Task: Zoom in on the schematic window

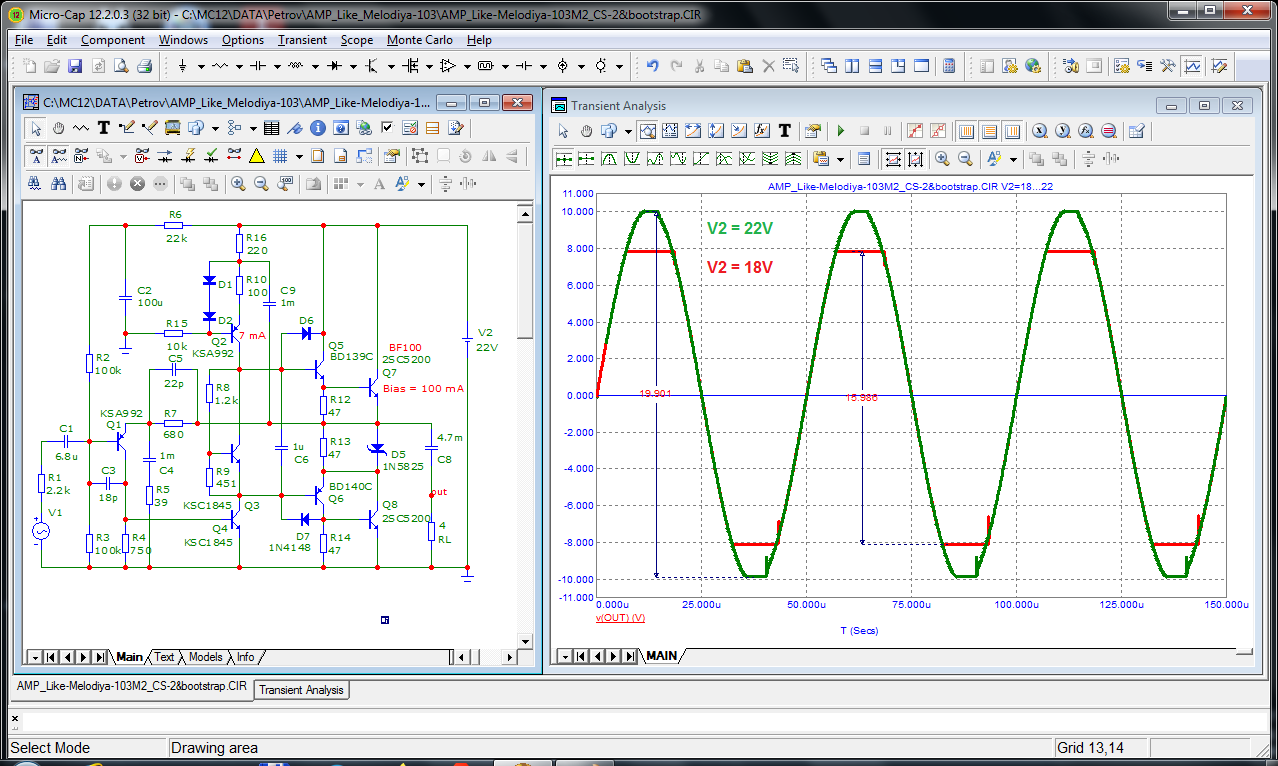Action: [238, 184]
